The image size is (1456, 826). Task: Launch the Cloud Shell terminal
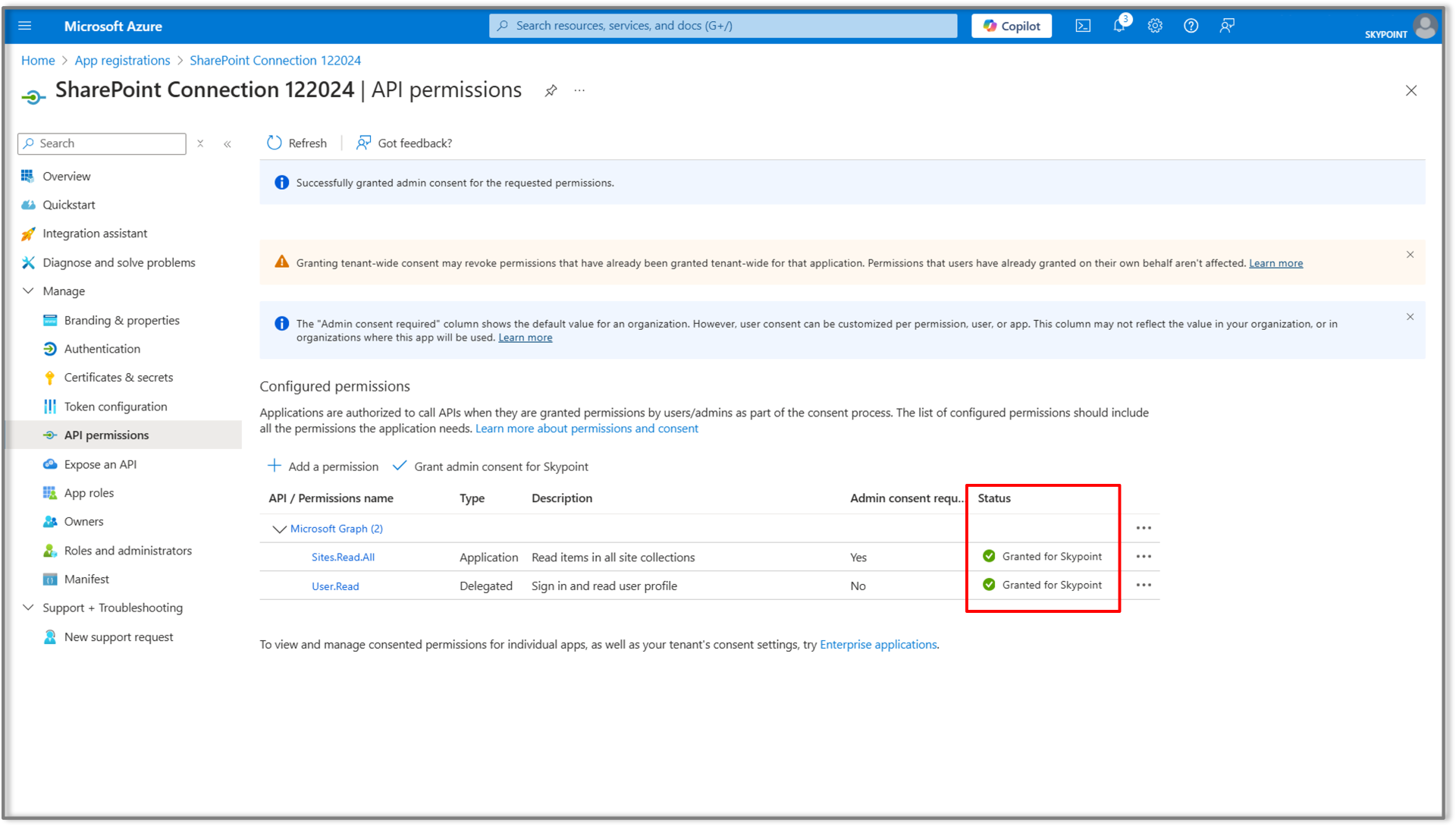1082,25
